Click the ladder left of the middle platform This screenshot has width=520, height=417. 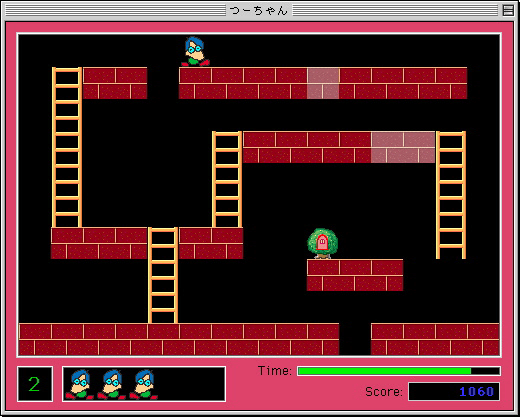(227, 179)
